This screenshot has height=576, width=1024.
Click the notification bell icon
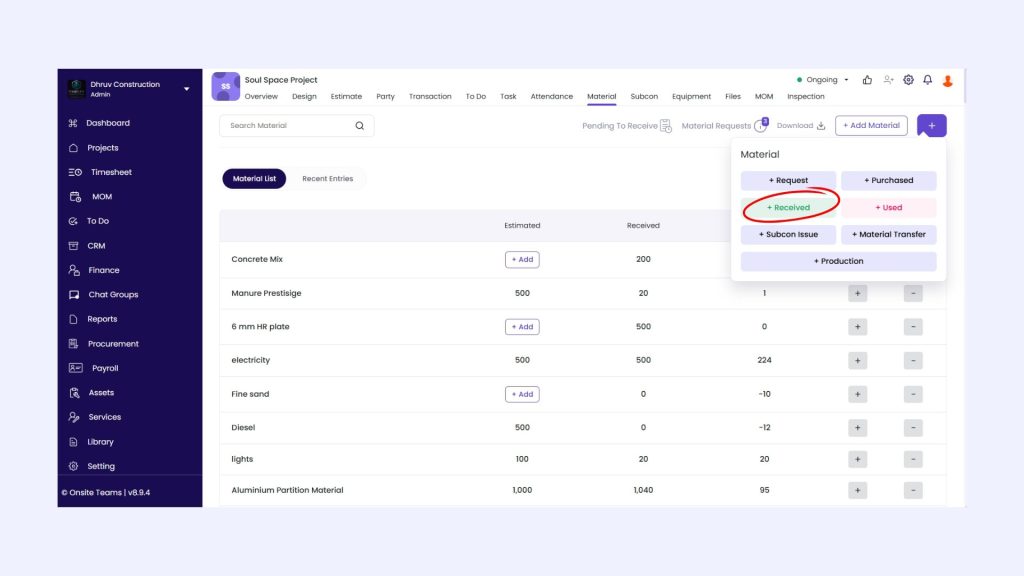[927, 80]
